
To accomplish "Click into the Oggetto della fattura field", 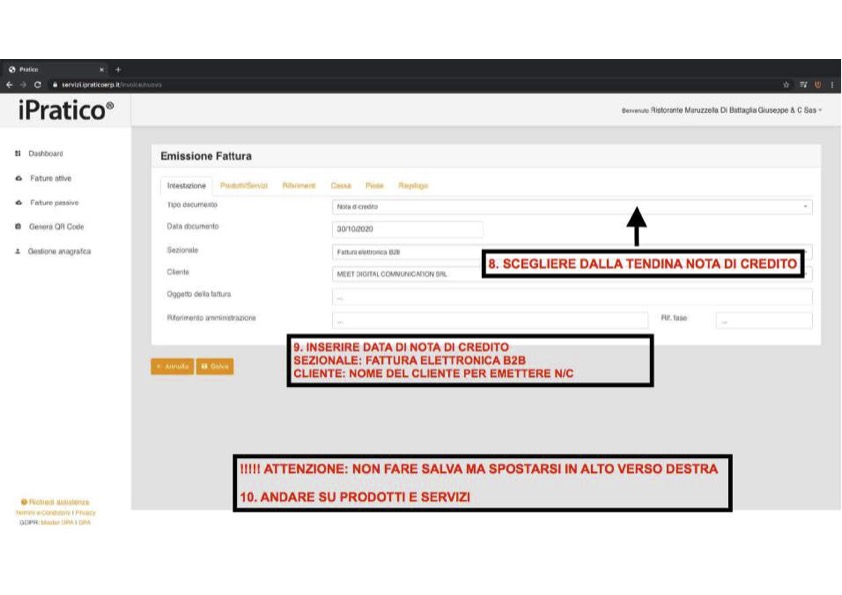I will 571,296.
